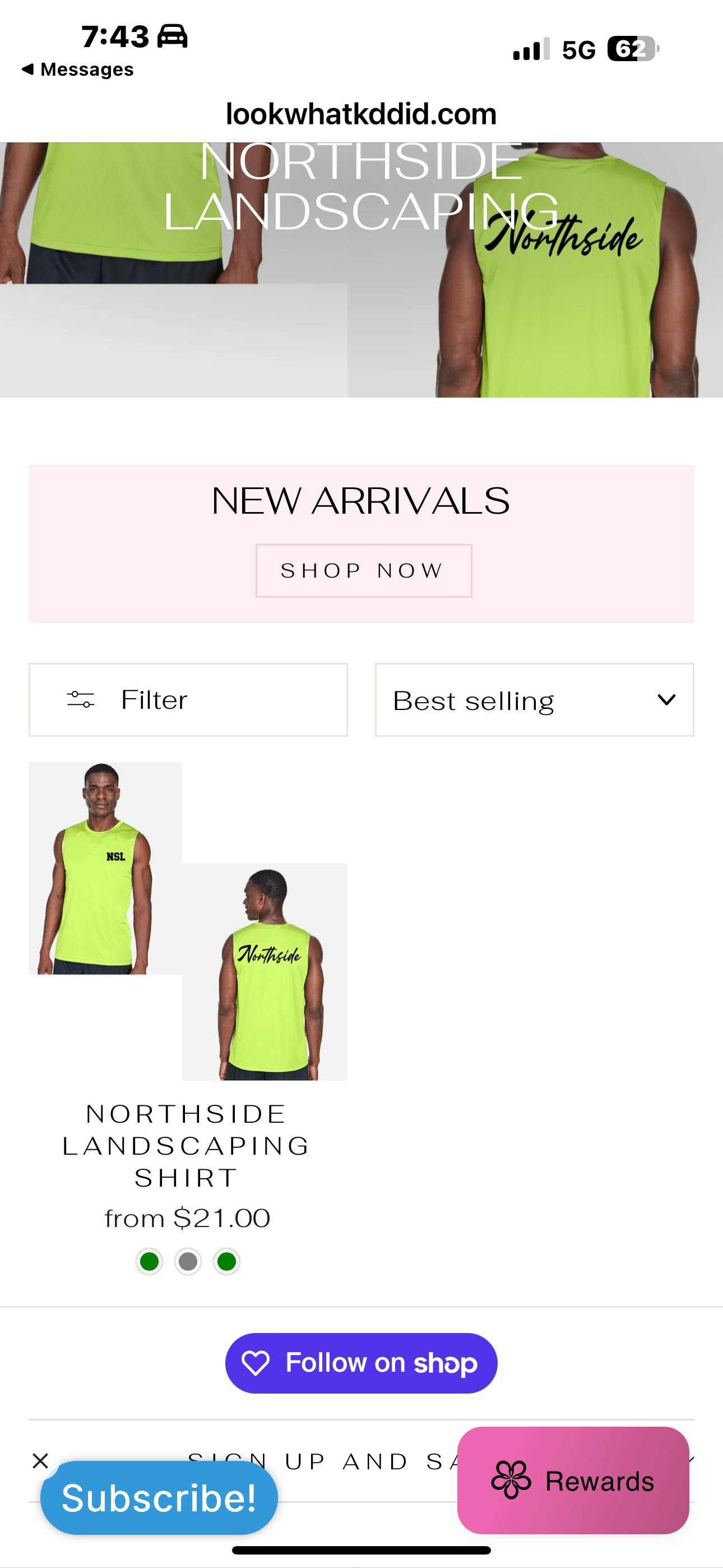Click the SHOP NOW button
Screen dimensions: 723x1568
(363, 570)
